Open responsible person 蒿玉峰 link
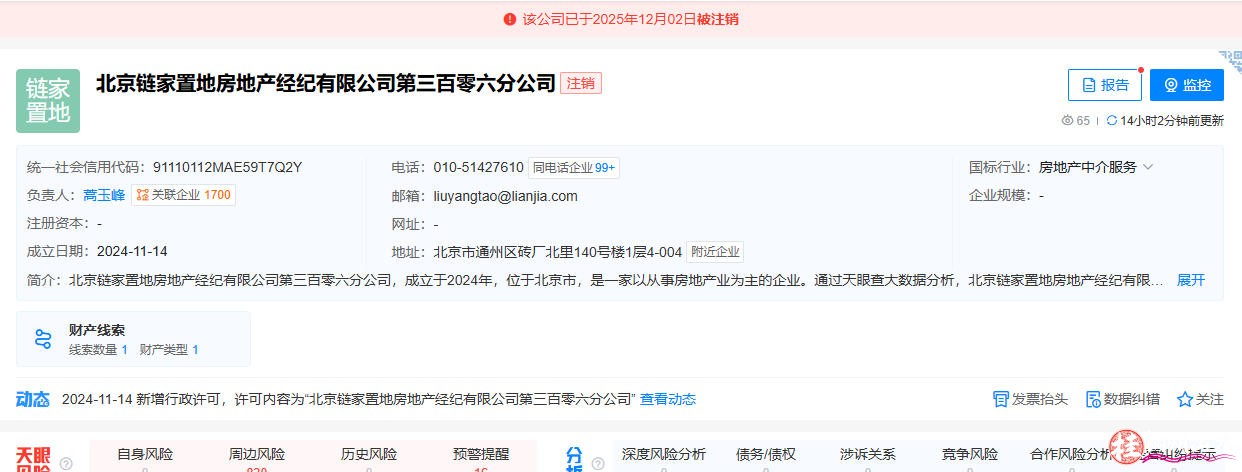 pos(104,195)
